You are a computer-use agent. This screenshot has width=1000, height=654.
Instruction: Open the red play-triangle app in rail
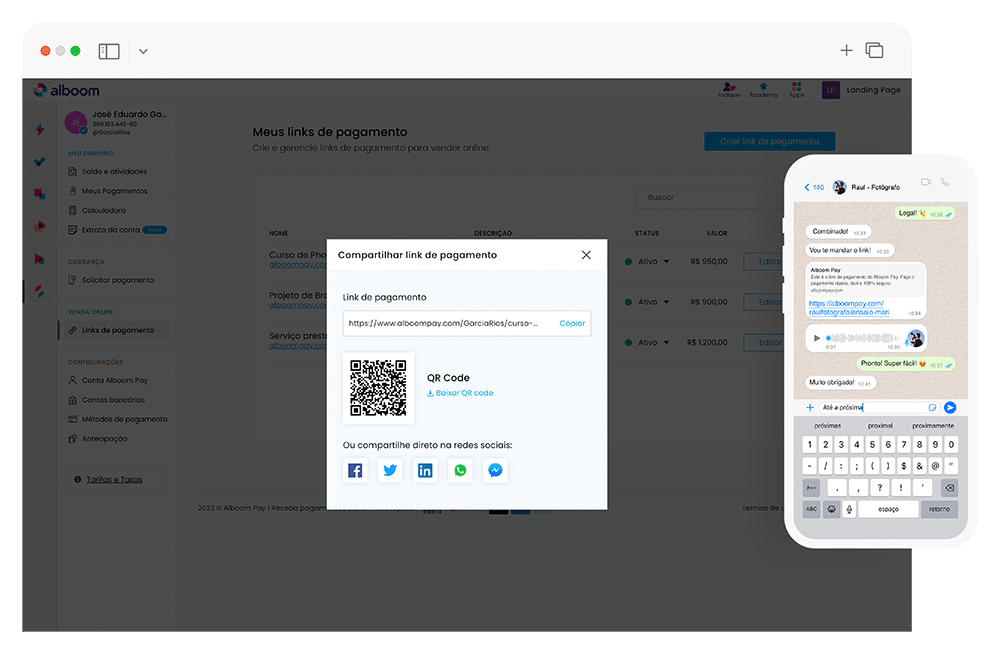pos(40,258)
